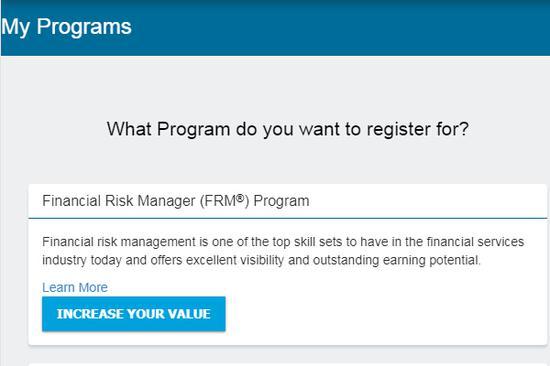Screen dimensions: 550x366
Task: Click the narrow gray strip along the left edge
Action: 3,211
